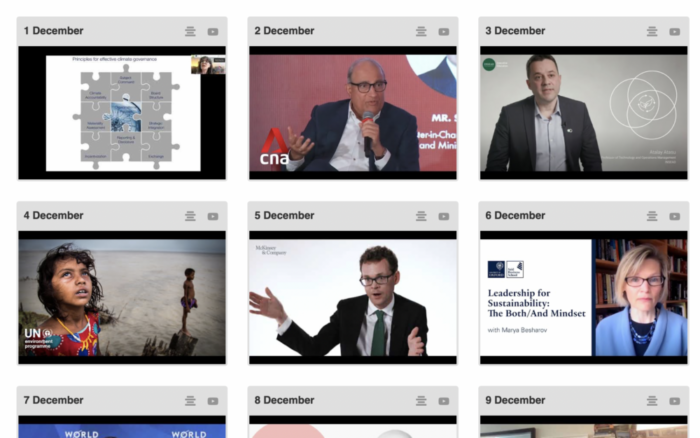Viewport: 700px width, 438px height.
Task: Play the 3 December man in blazer video
Action: point(583,113)
